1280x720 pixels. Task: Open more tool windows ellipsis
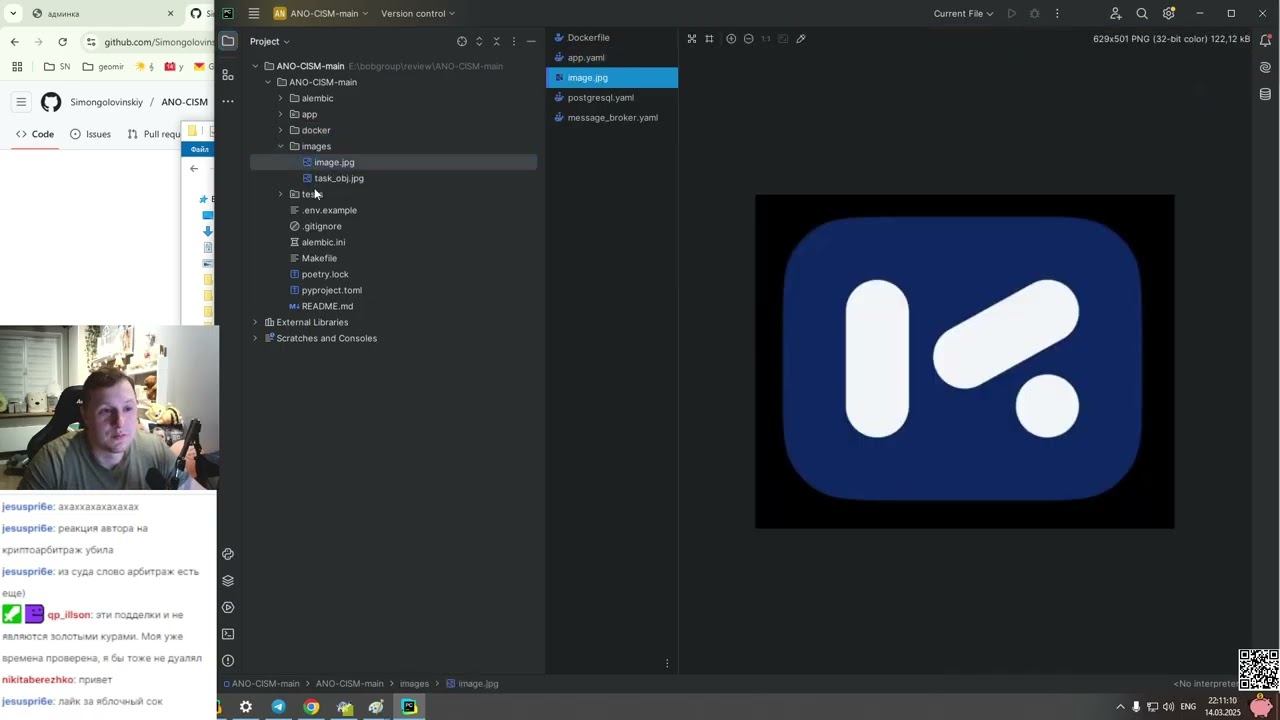point(228,101)
